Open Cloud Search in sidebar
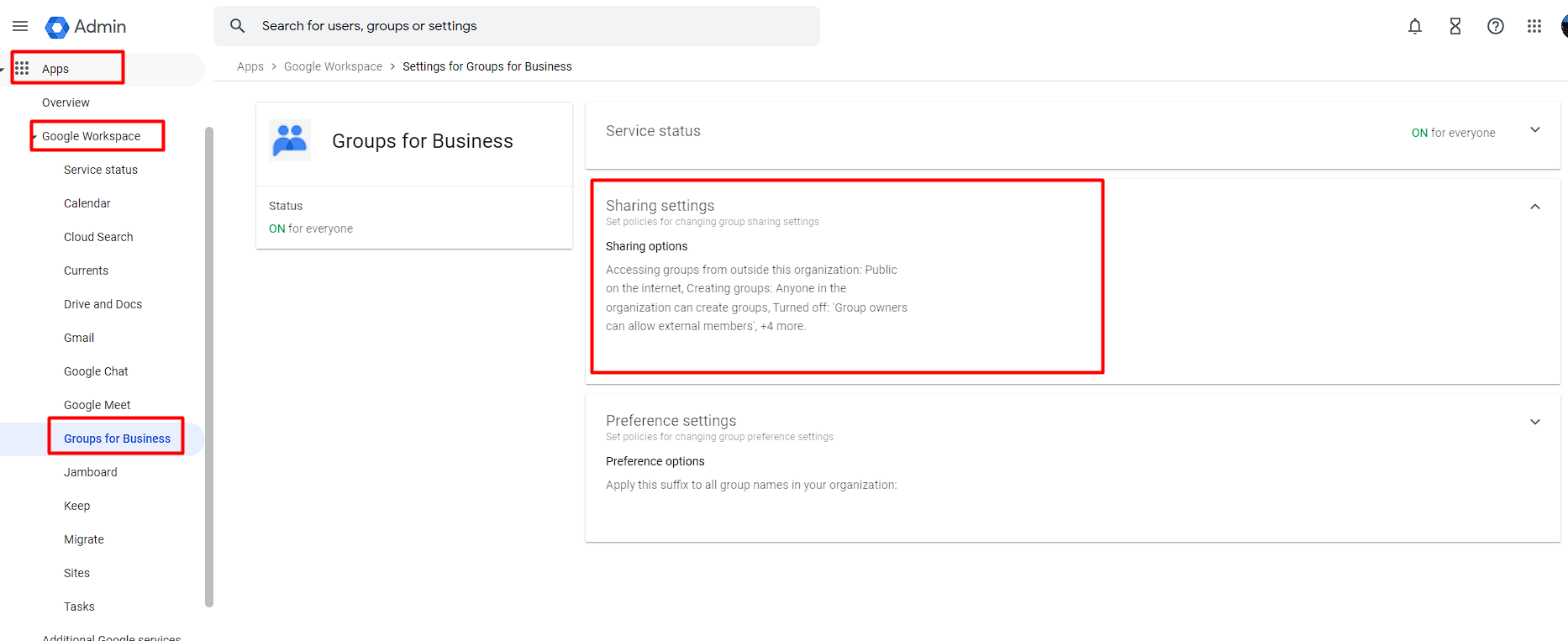This screenshot has width=1568, height=641. (98, 237)
